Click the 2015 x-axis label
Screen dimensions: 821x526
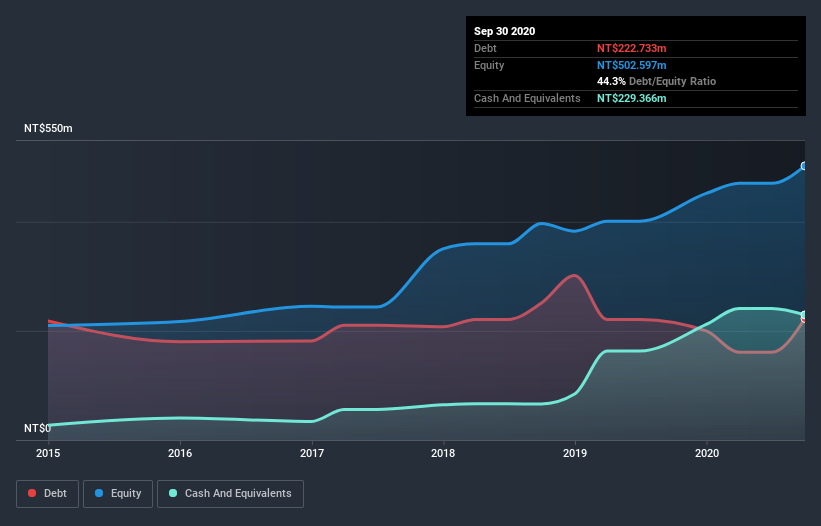48,453
